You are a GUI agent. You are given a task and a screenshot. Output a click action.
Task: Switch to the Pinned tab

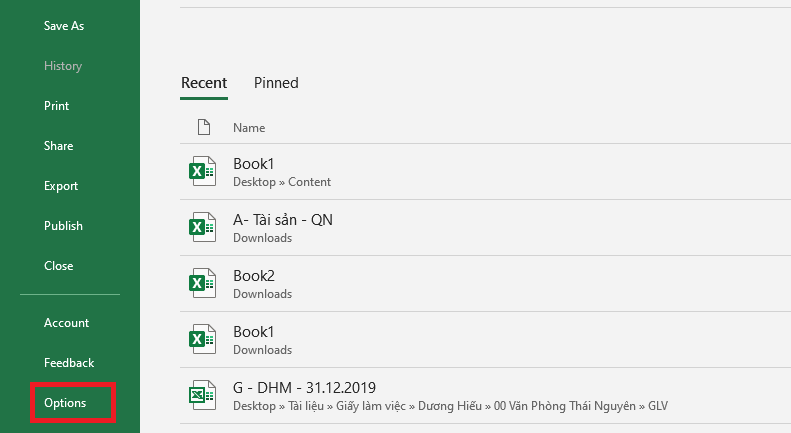tap(276, 83)
